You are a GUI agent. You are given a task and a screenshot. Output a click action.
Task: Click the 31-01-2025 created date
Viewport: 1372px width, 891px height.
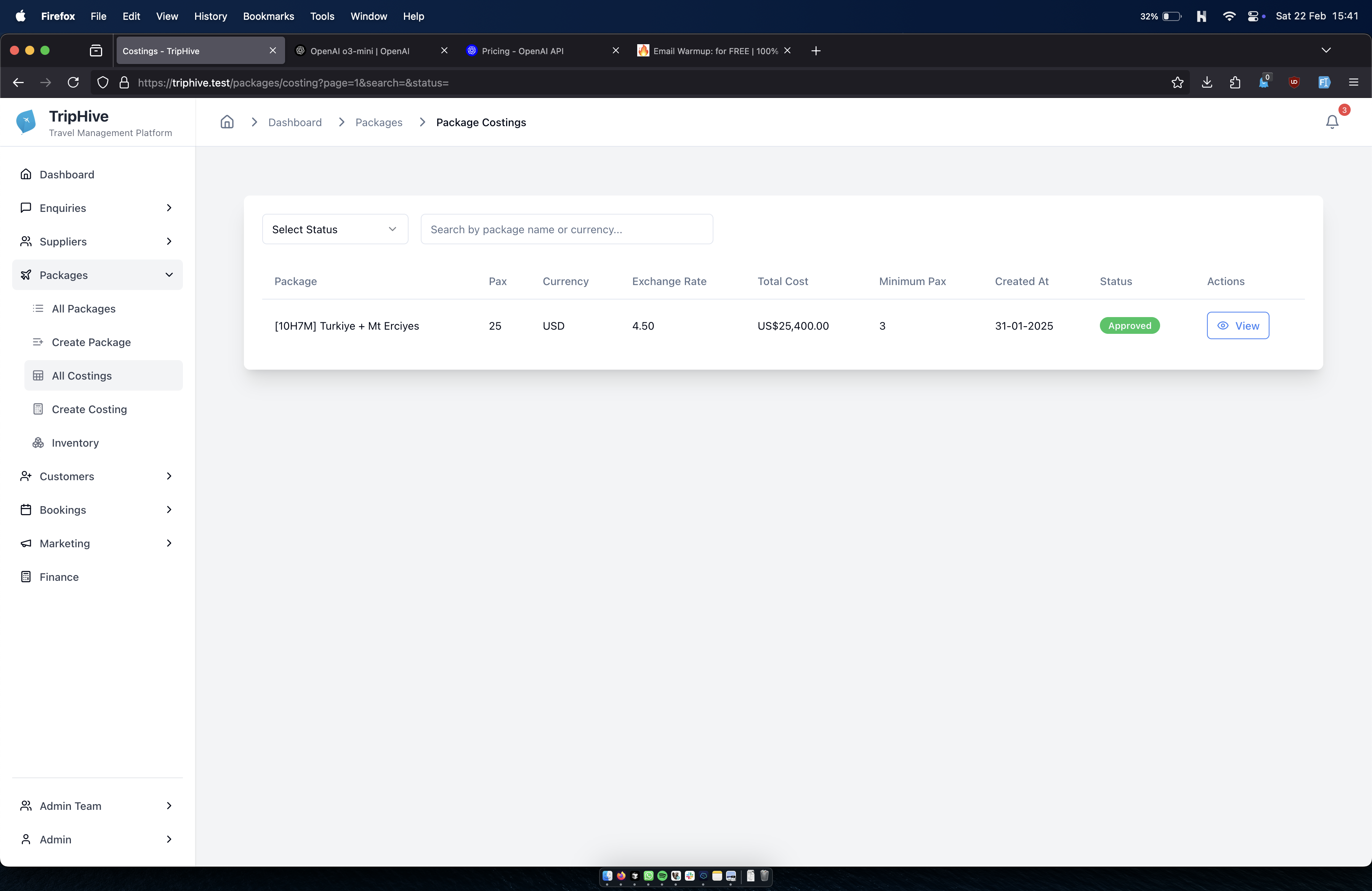pyautogui.click(x=1024, y=325)
